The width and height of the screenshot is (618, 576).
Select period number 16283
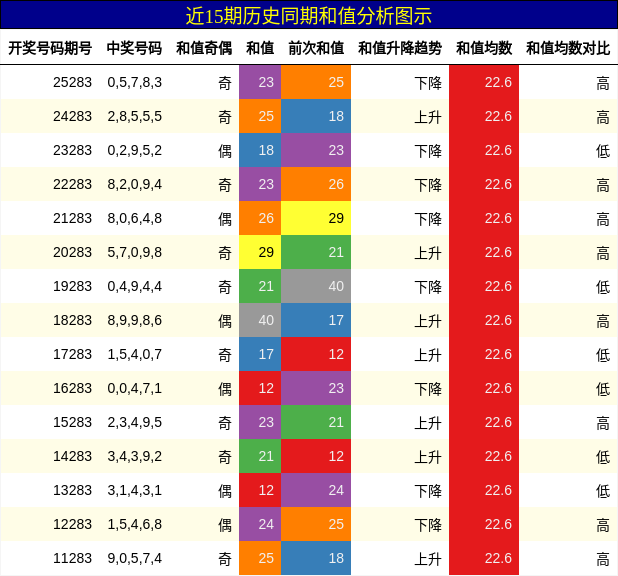tap(73, 388)
